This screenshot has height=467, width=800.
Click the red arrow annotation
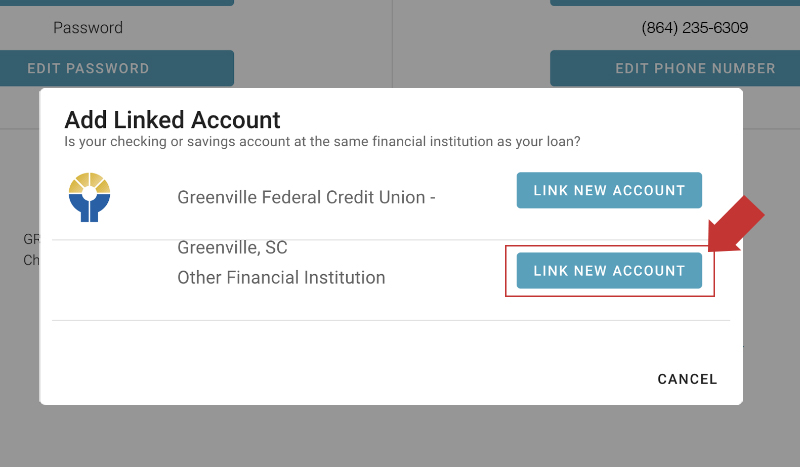pyautogui.click(x=736, y=224)
